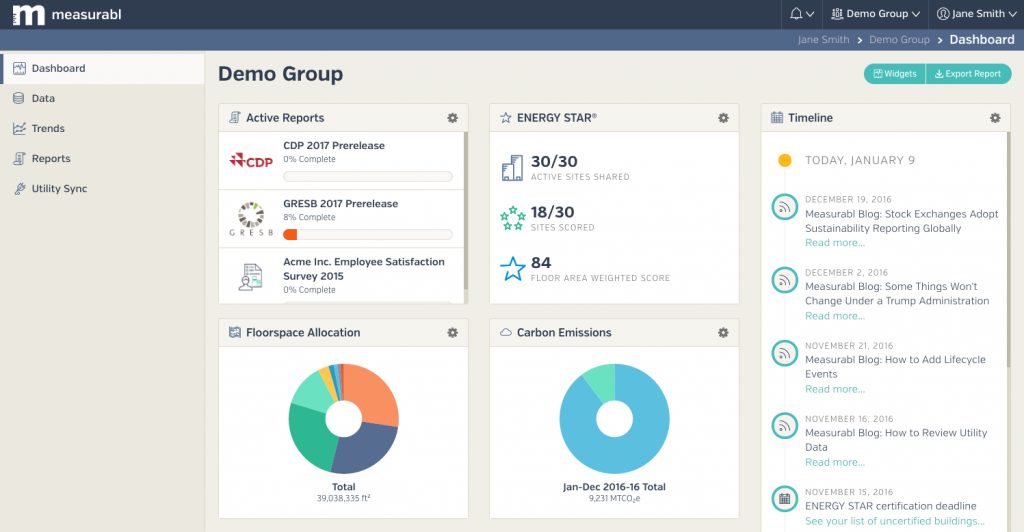Open Active Reports widget settings gear
The image size is (1024, 532).
click(x=453, y=118)
